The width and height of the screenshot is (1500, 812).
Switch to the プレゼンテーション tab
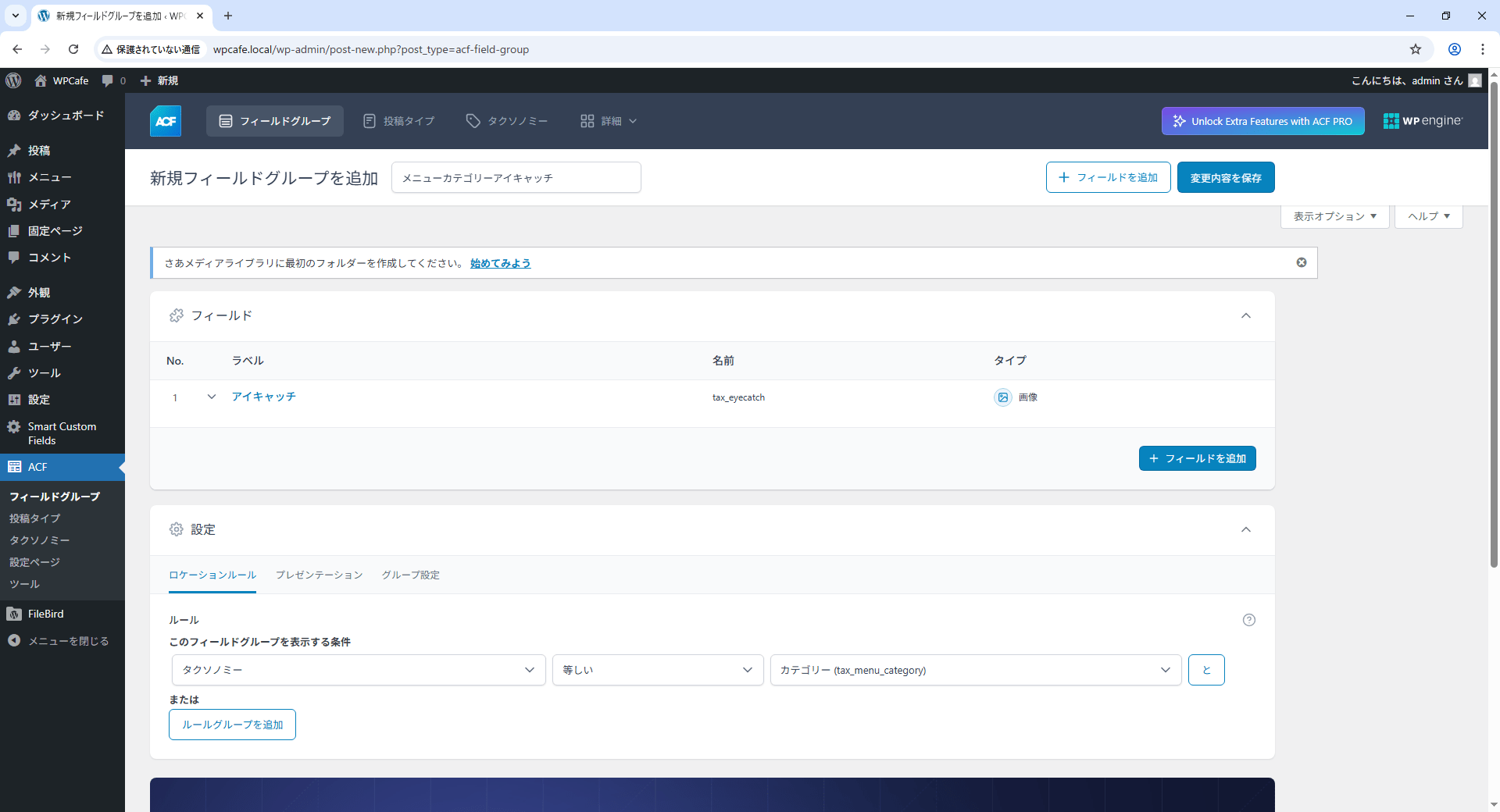pos(319,575)
